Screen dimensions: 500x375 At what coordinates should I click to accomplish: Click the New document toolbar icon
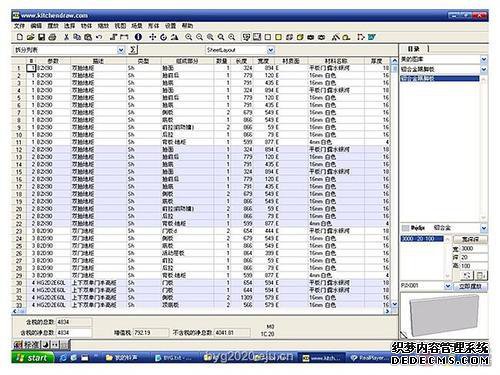click(x=20, y=37)
